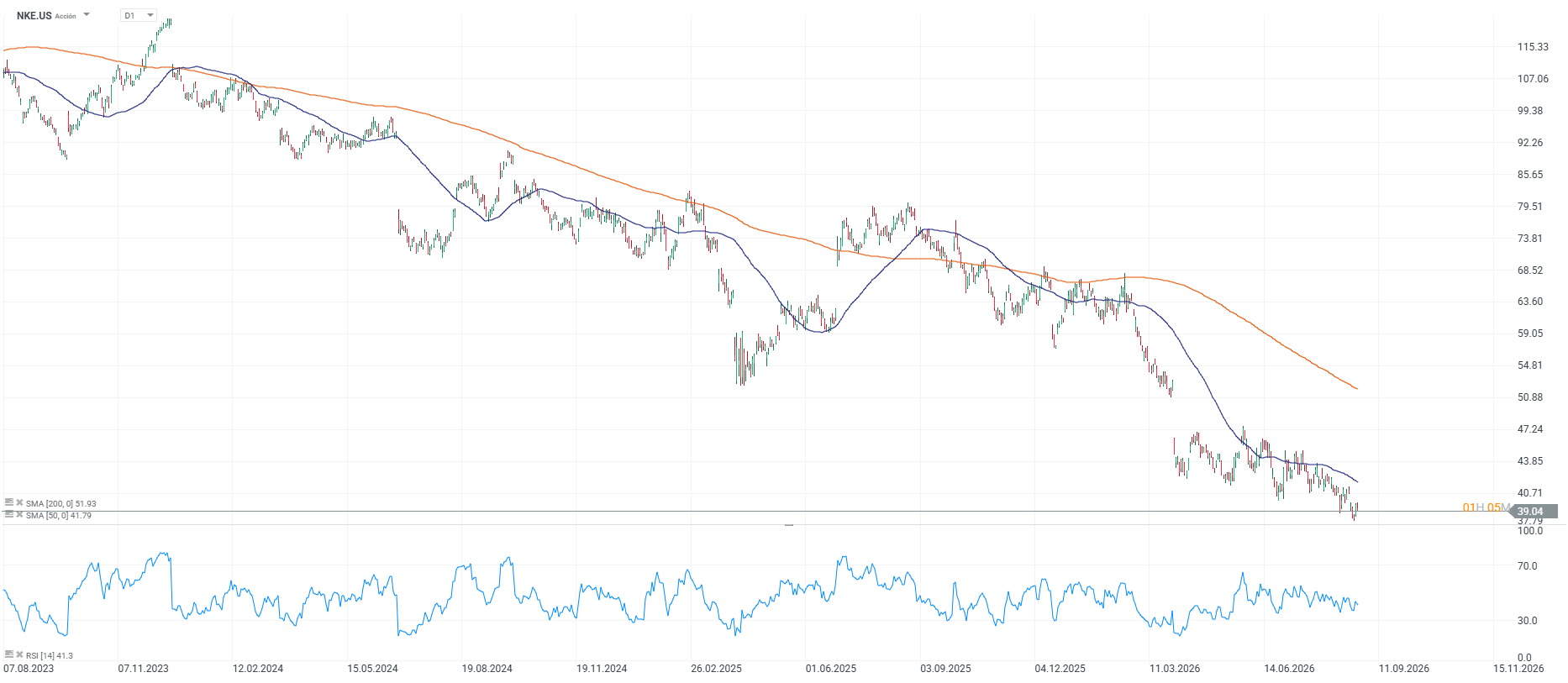
Task: Open settings icon for SMA 200 indicator
Action: (9, 503)
